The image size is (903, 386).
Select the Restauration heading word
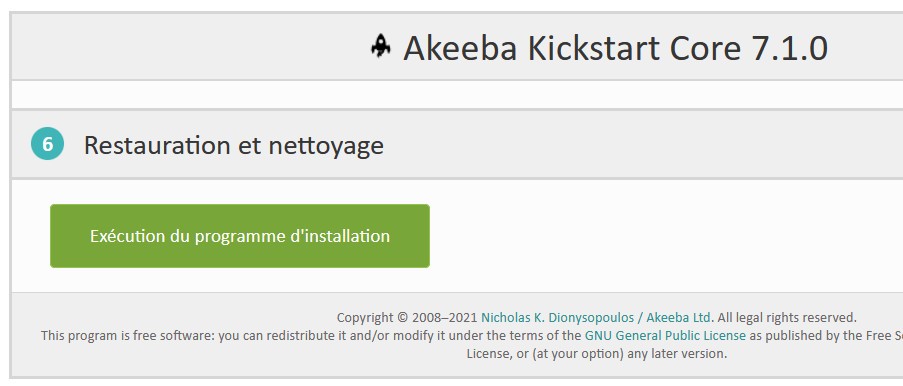(157, 145)
